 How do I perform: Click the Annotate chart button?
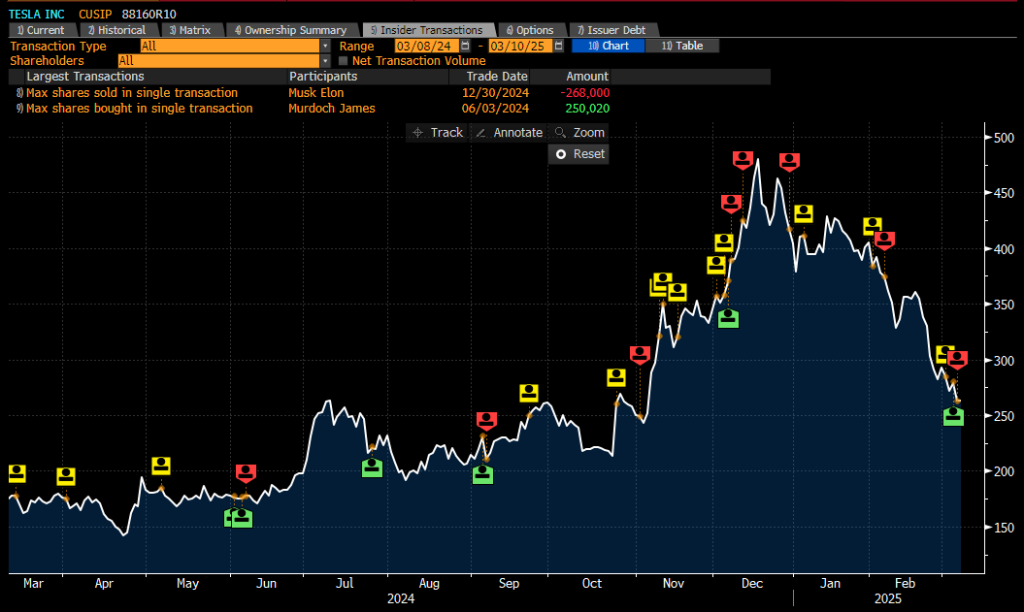(x=509, y=133)
